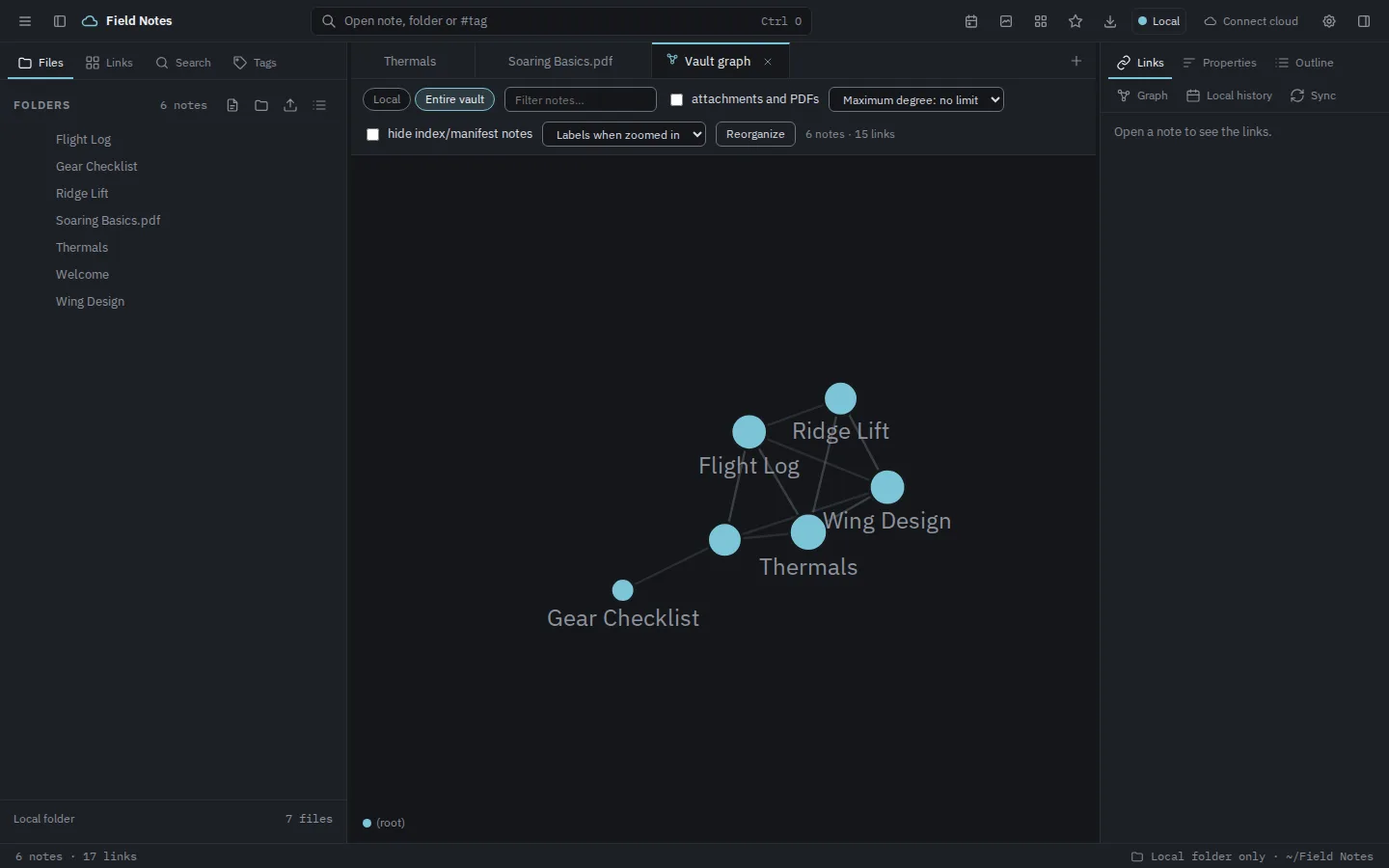Image resolution: width=1389 pixels, height=868 pixels.
Task: Toggle the right sidebar panel icon
Action: (x=1364, y=21)
